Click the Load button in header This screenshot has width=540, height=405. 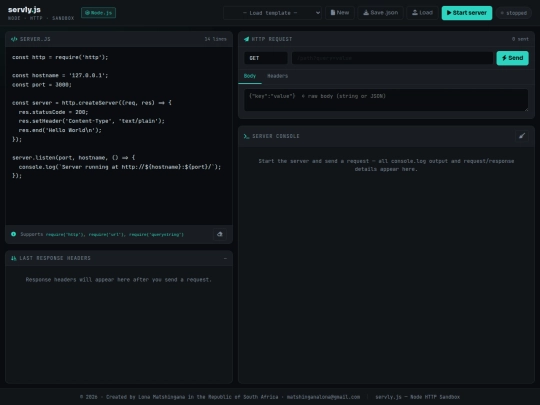pyautogui.click(x=422, y=13)
